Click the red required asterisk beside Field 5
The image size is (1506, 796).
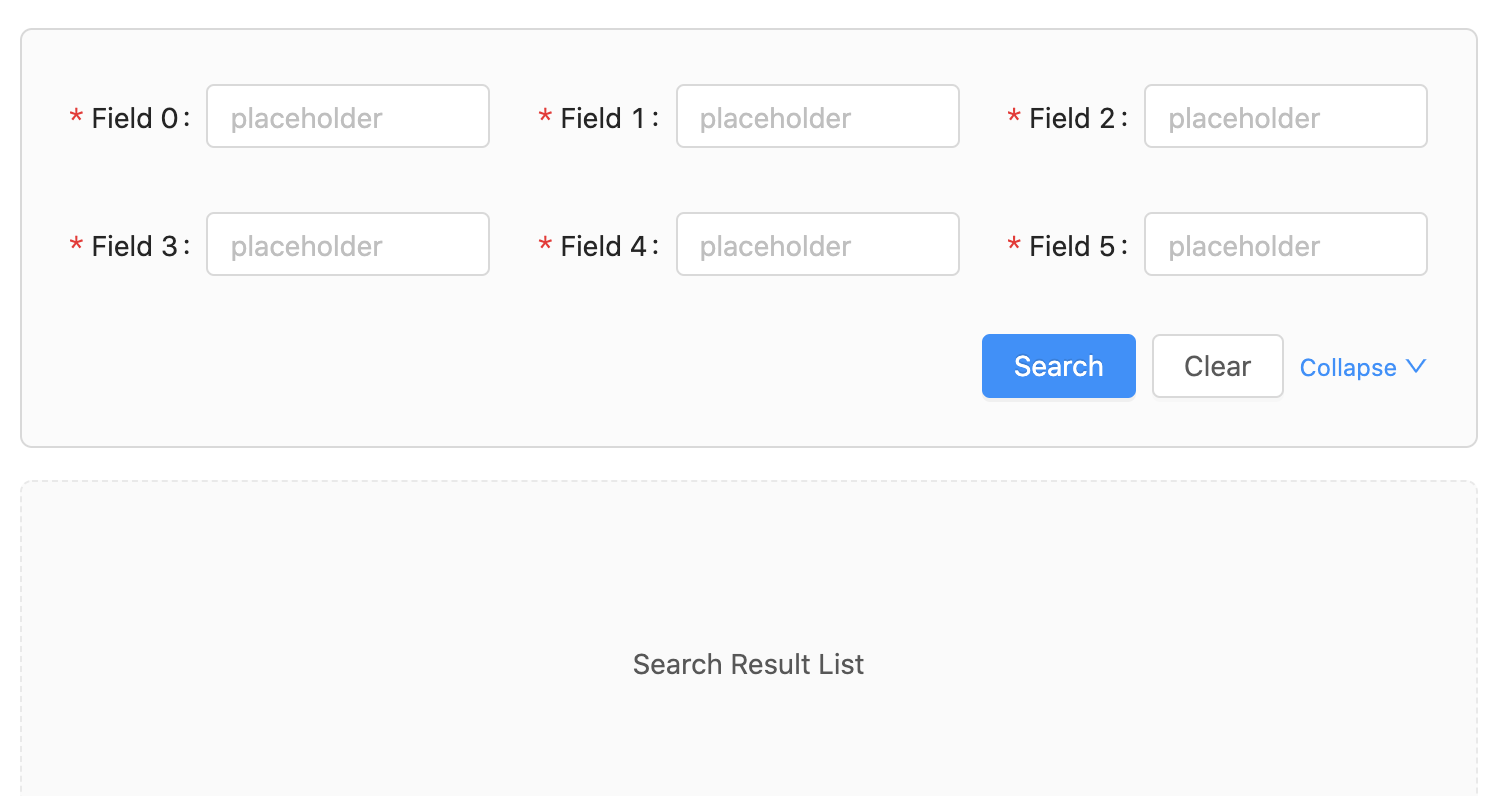coord(1014,246)
